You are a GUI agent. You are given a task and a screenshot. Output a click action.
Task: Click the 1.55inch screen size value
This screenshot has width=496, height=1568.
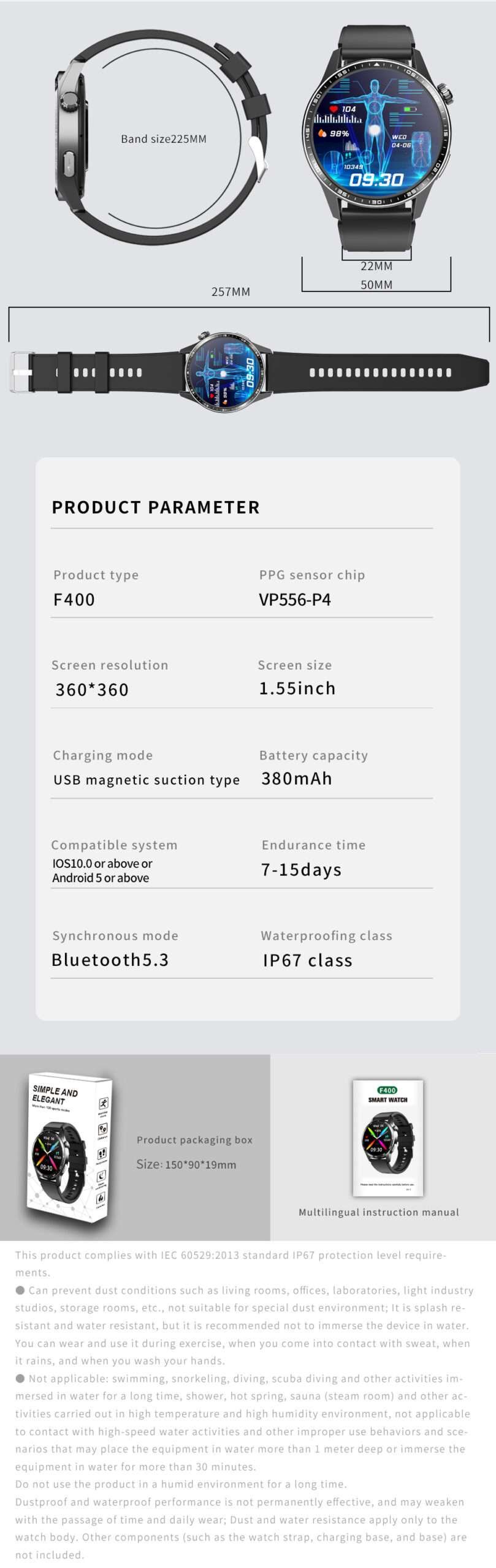[297, 688]
